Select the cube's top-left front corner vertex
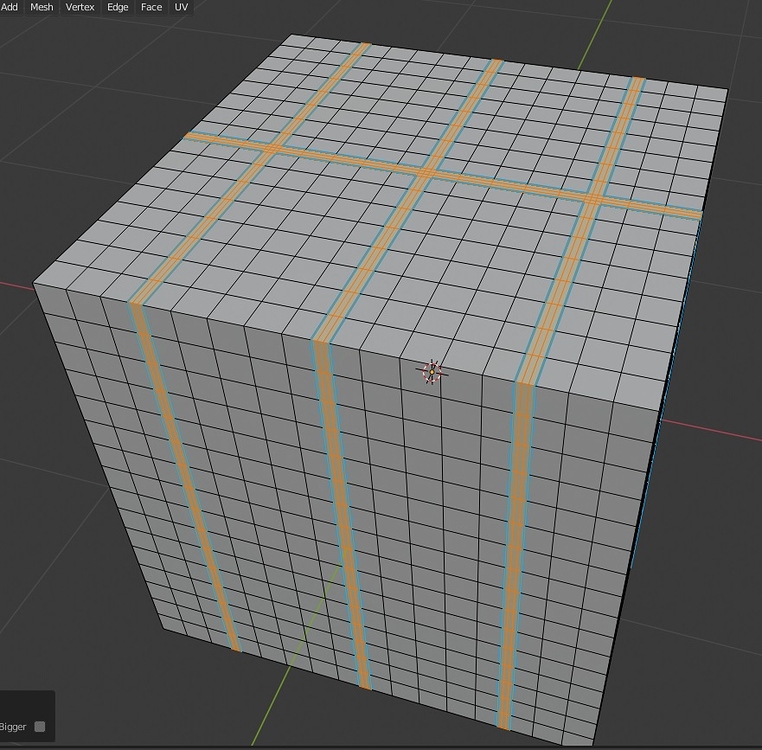762x750 pixels. pyautogui.click(x=34, y=283)
